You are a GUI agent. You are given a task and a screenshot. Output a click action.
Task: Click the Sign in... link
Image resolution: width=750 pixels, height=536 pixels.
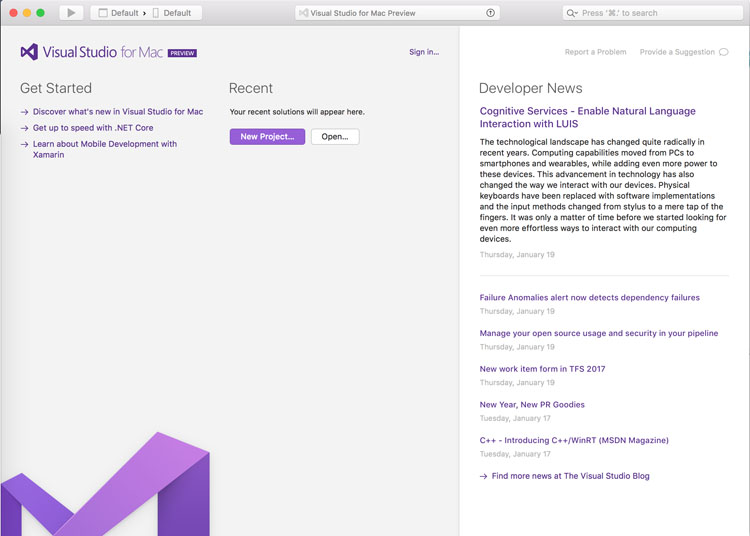coord(424,52)
